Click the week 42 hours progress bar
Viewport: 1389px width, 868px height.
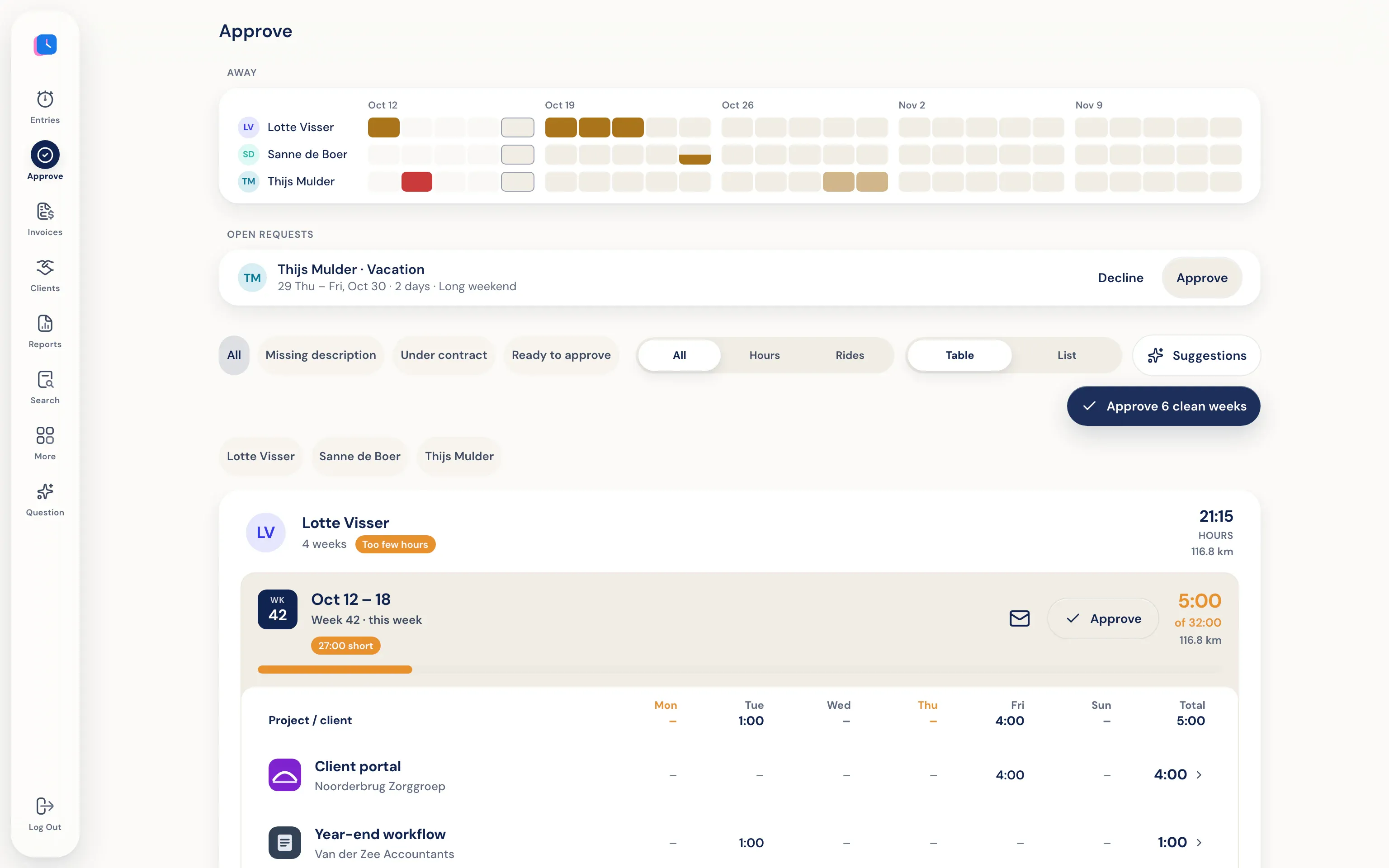click(x=740, y=670)
